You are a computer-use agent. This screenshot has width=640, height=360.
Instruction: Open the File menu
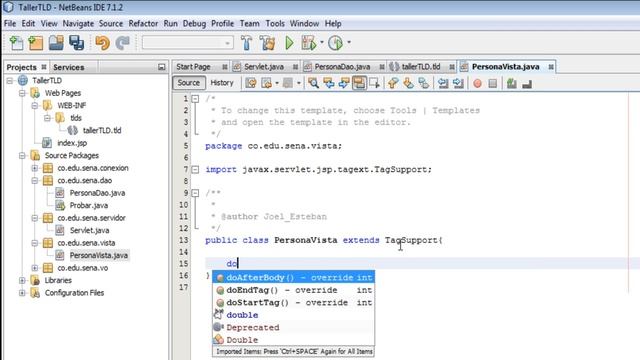point(10,24)
